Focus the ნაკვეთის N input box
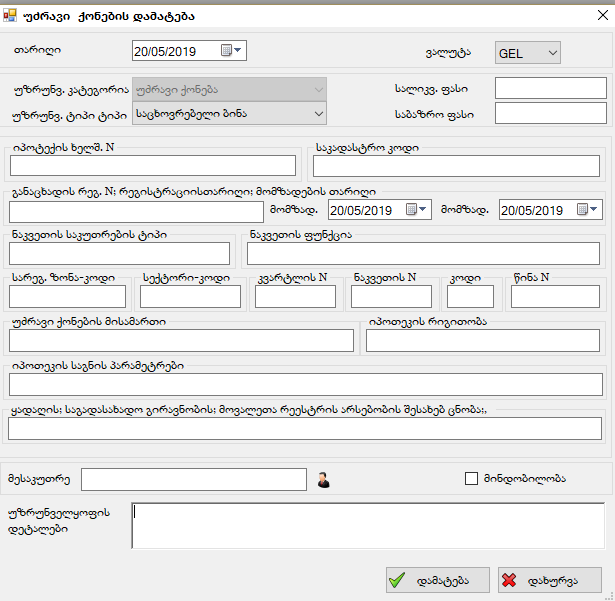Image resolution: width=615 pixels, height=601 pixels. pos(391,296)
